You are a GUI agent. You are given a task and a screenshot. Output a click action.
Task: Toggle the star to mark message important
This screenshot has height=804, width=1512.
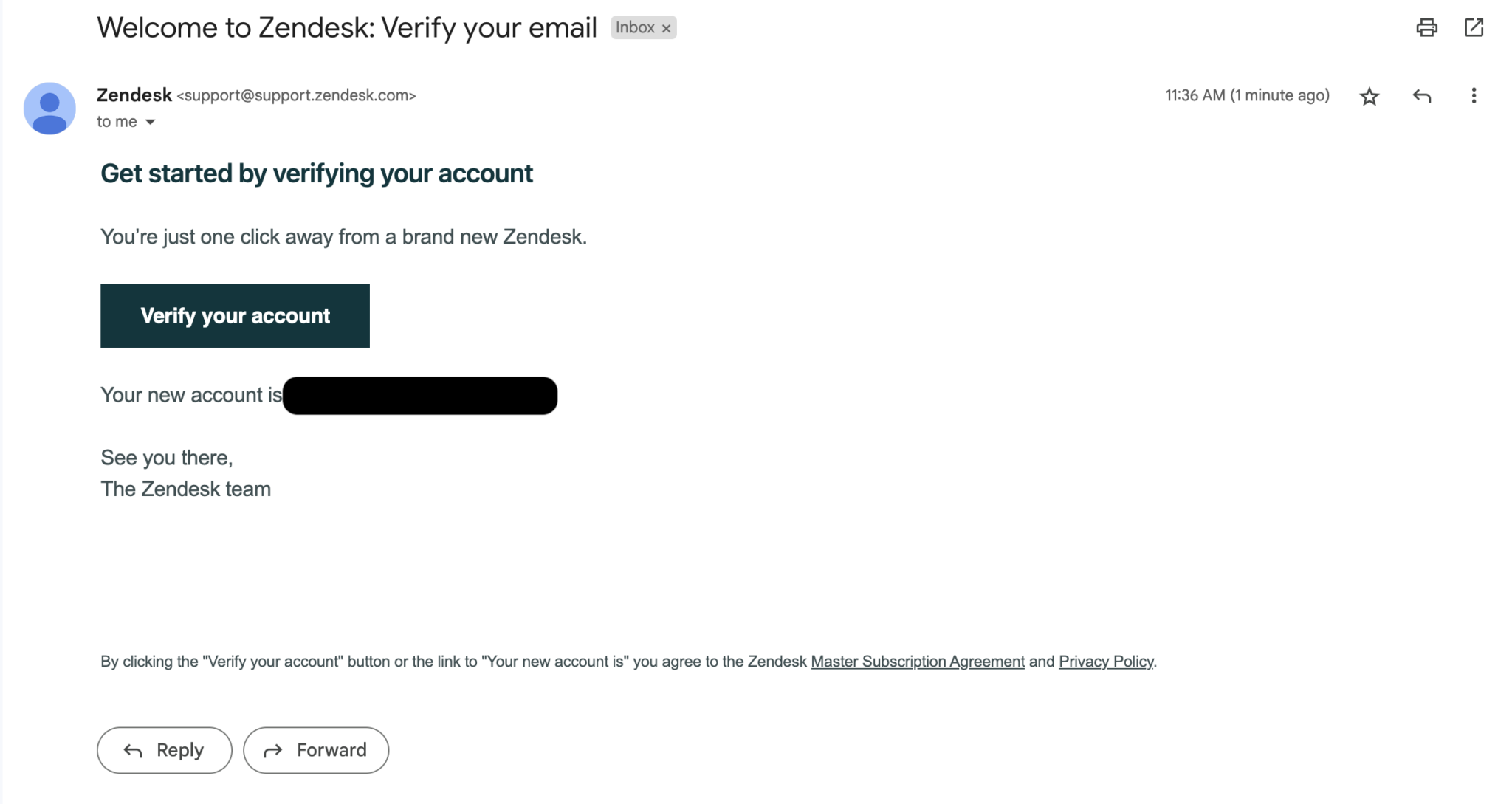point(1369,96)
